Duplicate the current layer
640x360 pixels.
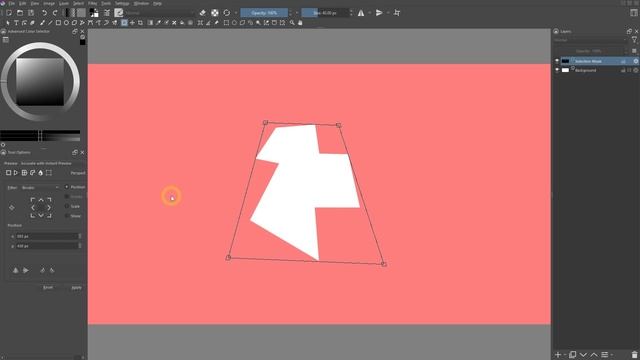[573, 355]
